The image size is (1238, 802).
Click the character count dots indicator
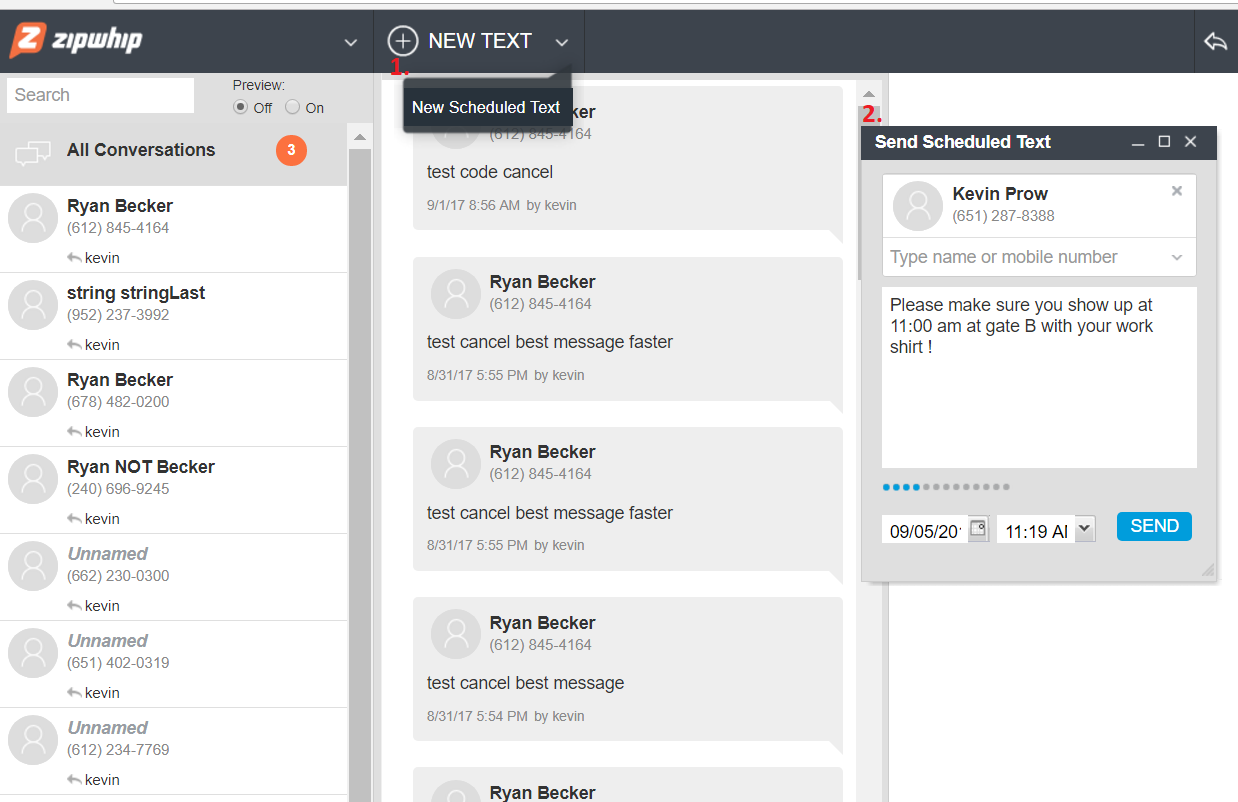click(x=946, y=487)
